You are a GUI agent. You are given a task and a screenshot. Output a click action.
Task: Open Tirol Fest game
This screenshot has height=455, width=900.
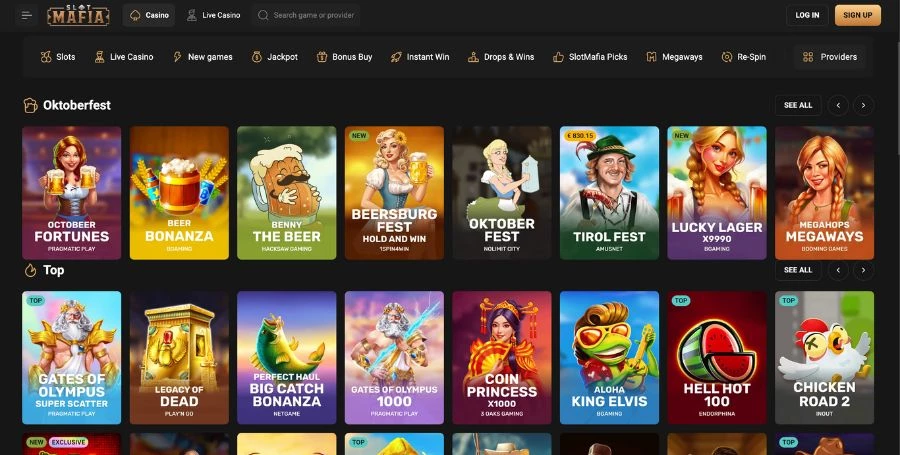tap(610, 193)
